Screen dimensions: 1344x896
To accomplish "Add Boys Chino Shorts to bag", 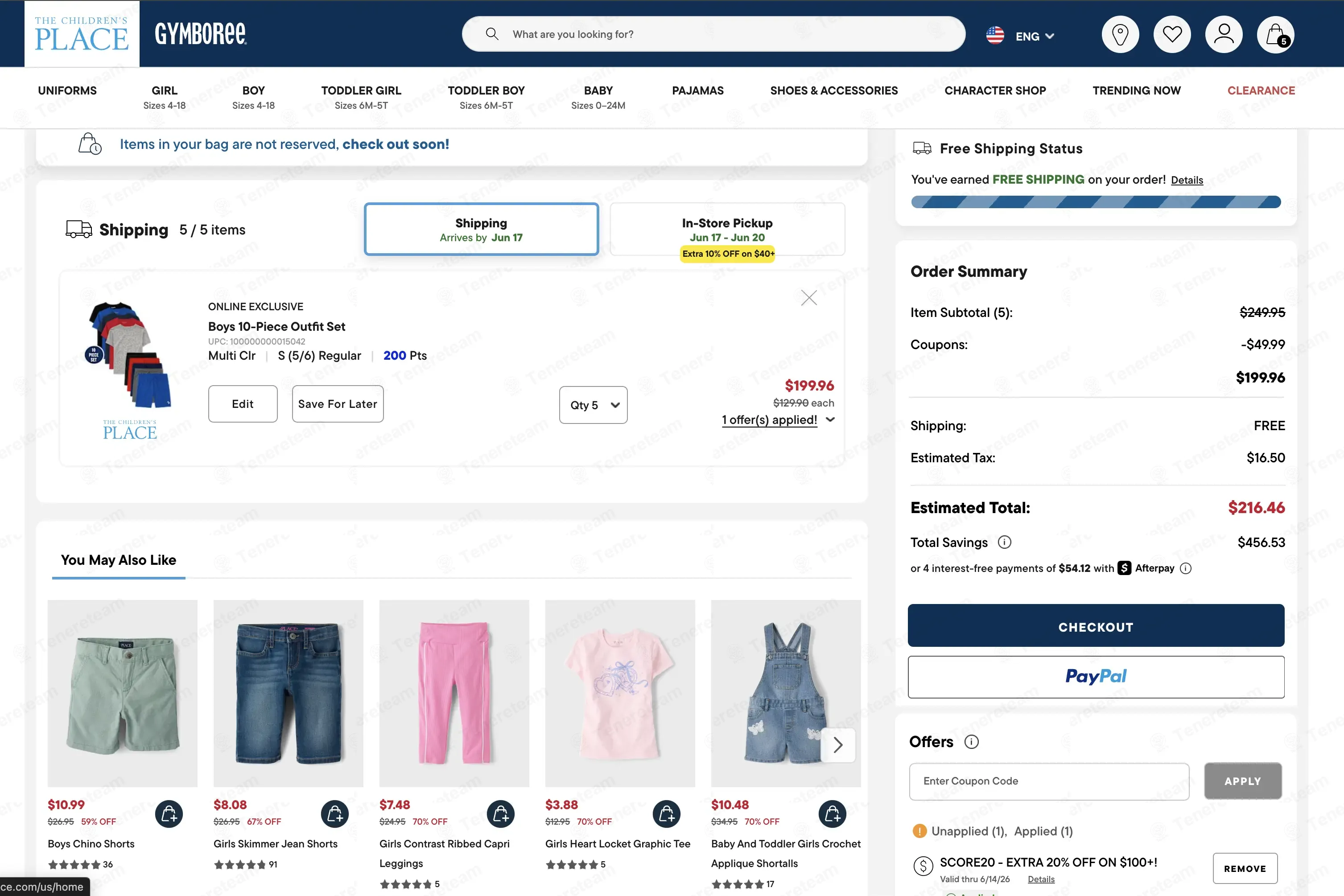I will [169, 814].
